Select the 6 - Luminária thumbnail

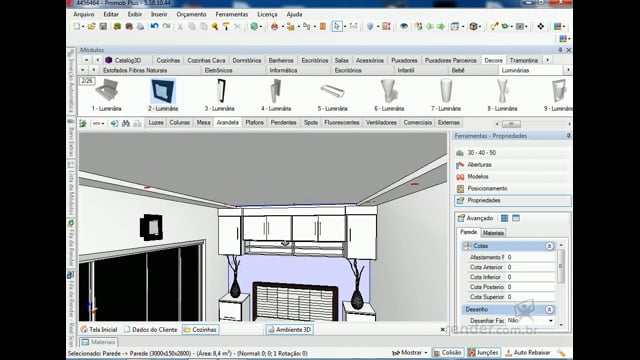tap(389, 95)
